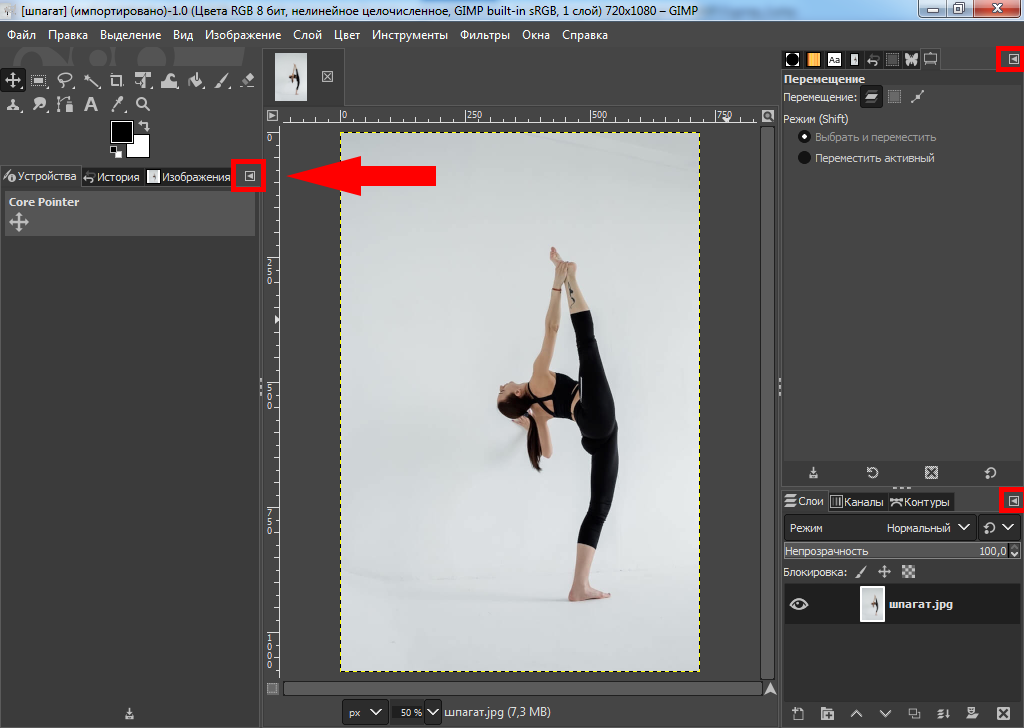The height and width of the screenshot is (728, 1024).
Task: Click the black foreground color swatch
Action: click(x=121, y=131)
